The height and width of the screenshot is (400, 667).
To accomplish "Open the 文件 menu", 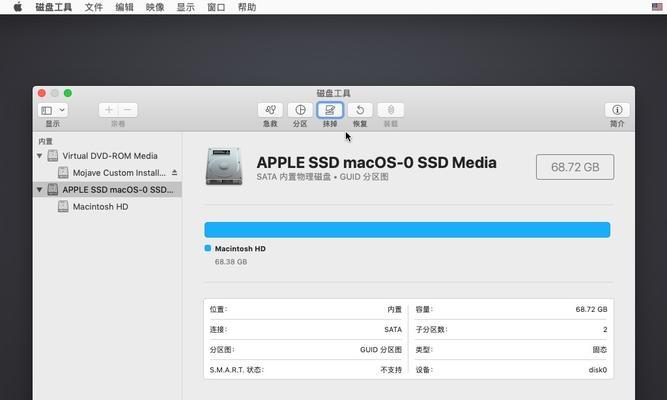I will click(94, 7).
